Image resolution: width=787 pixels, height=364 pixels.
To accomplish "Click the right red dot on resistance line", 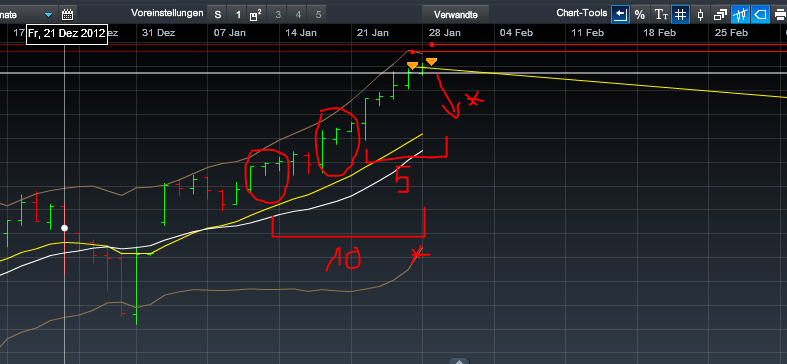I will coord(432,45).
